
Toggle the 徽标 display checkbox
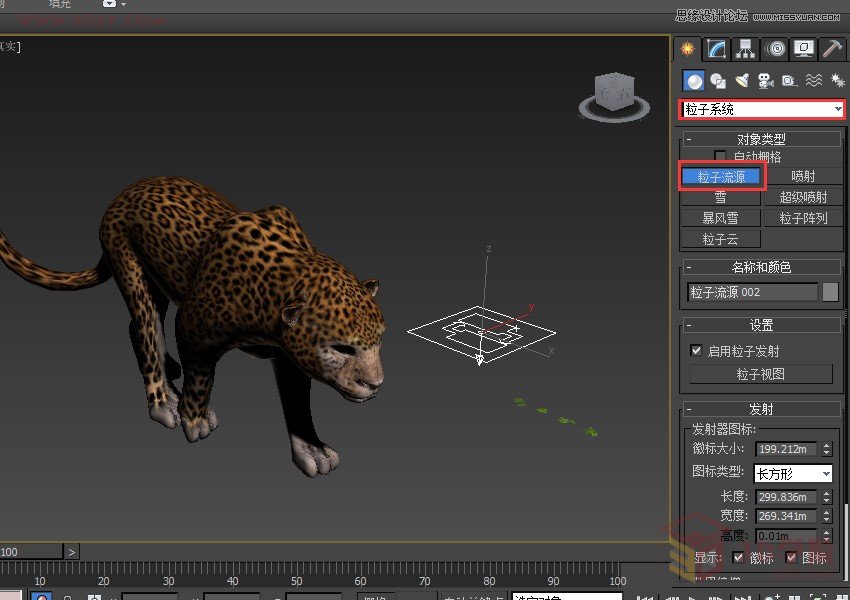739,557
